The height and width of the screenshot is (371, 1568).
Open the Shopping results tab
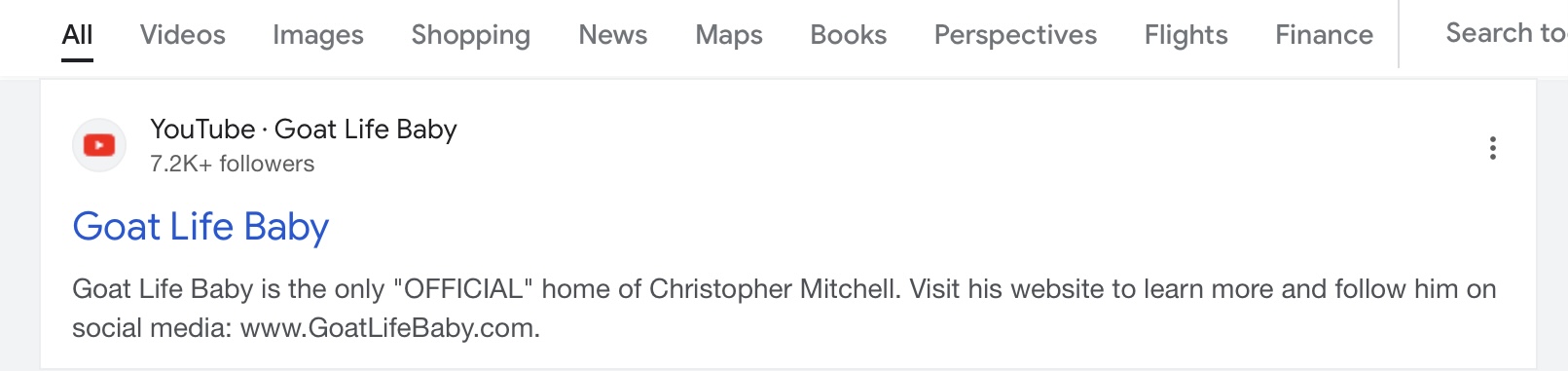point(471,35)
